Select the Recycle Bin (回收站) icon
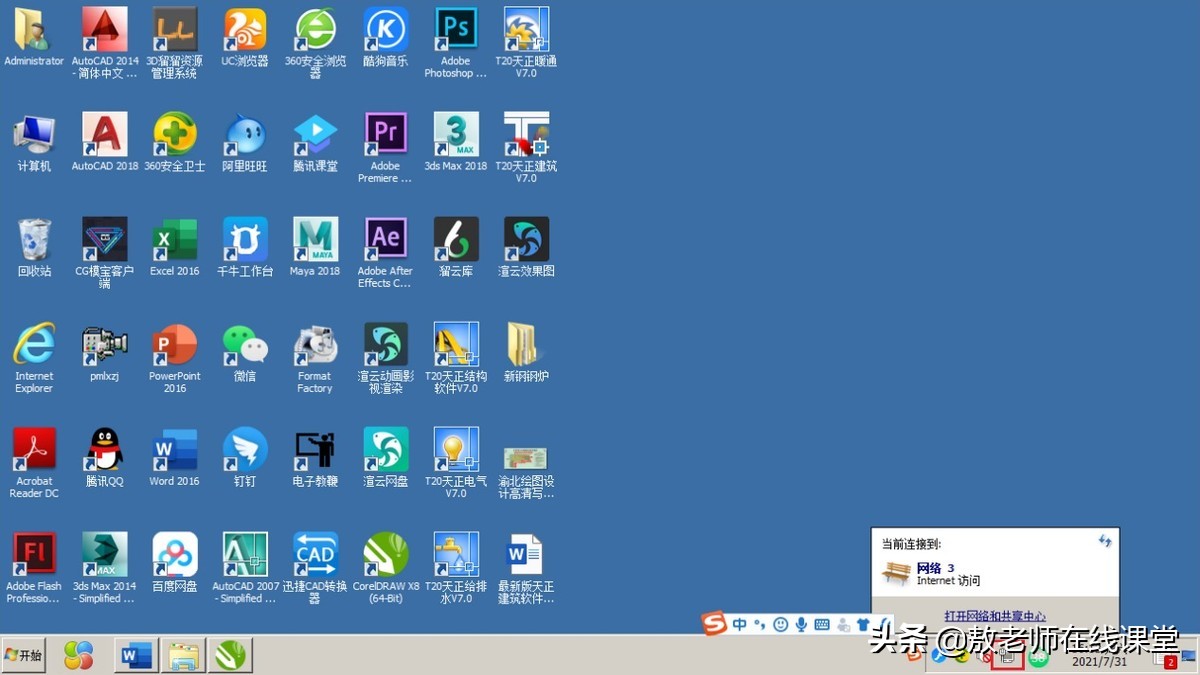1200x675 pixels. pos(34,240)
